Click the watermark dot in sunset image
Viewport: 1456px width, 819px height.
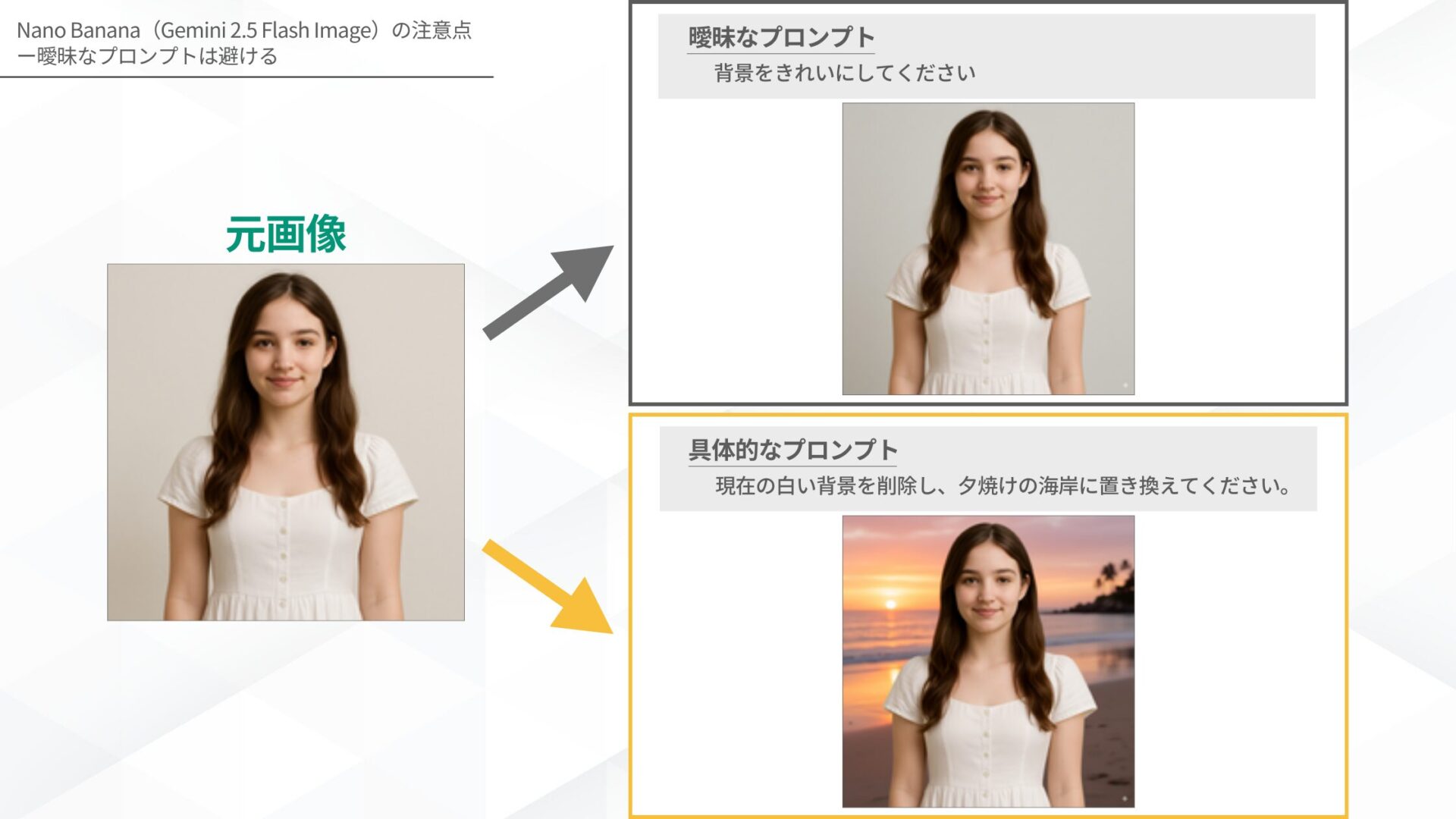(x=1123, y=799)
